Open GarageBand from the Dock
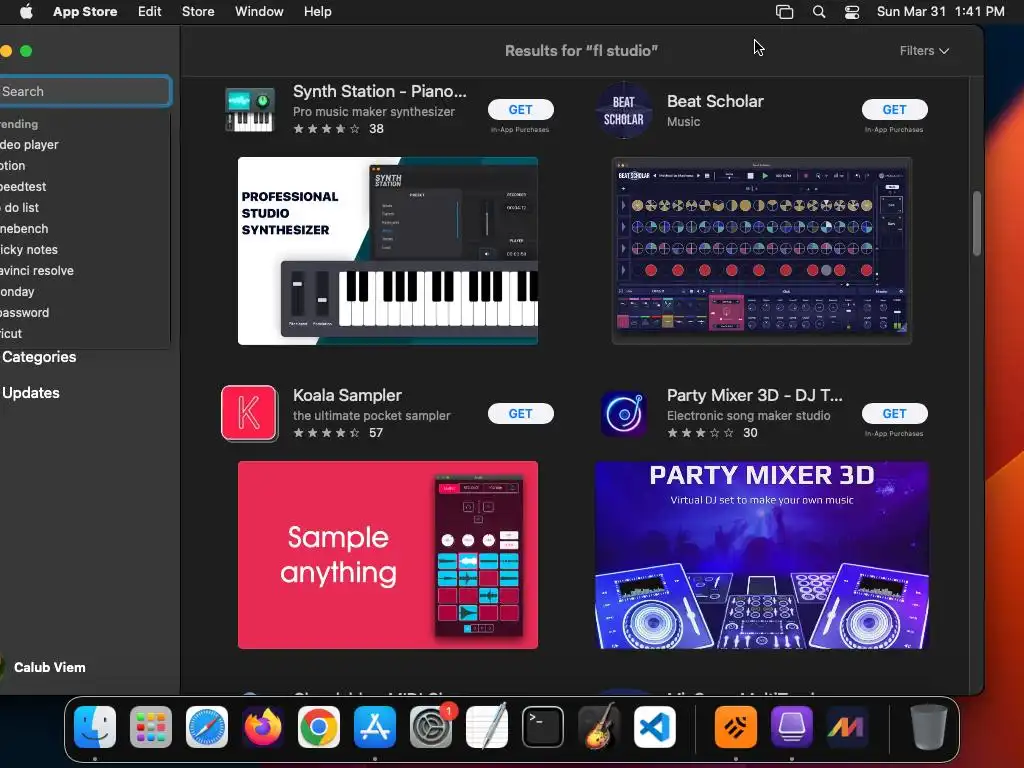Viewport: 1024px width, 768px height. coord(599,727)
